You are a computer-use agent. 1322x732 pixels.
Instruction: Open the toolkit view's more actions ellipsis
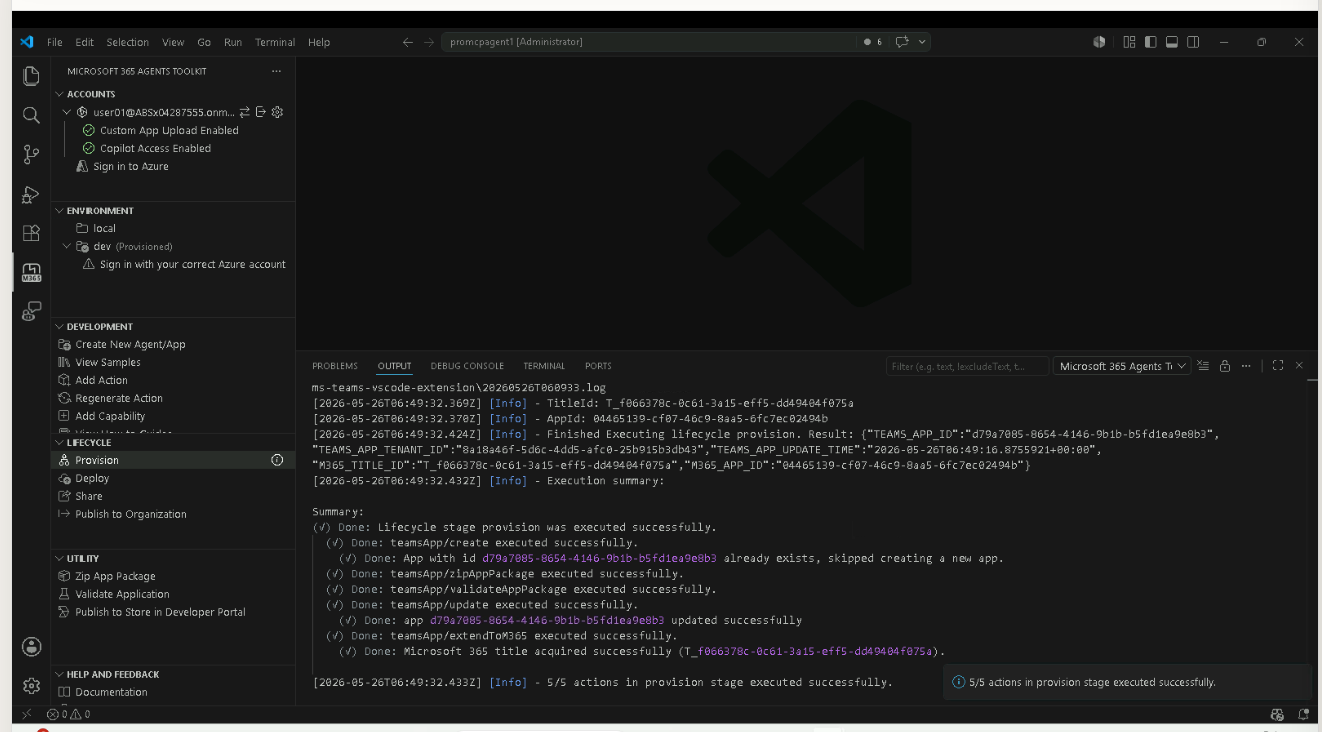click(x=277, y=71)
